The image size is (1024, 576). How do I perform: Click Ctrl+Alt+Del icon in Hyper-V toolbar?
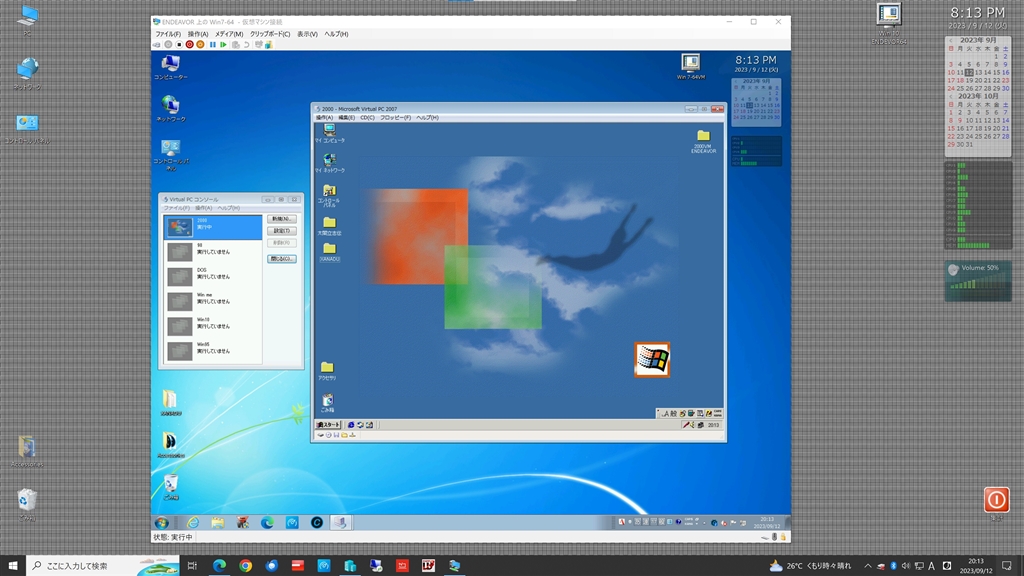pos(157,45)
